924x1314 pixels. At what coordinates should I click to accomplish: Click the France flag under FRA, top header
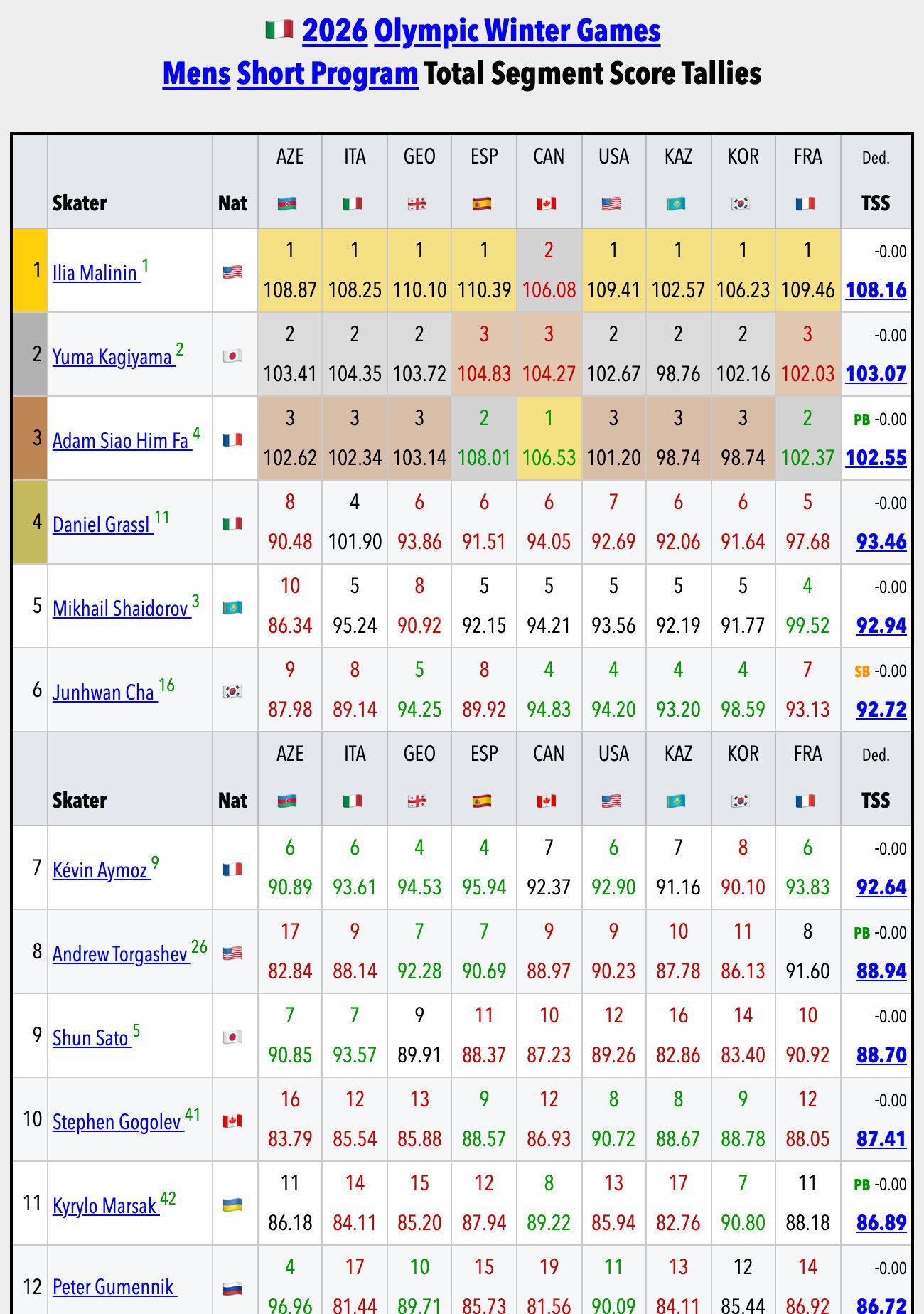coord(805,204)
